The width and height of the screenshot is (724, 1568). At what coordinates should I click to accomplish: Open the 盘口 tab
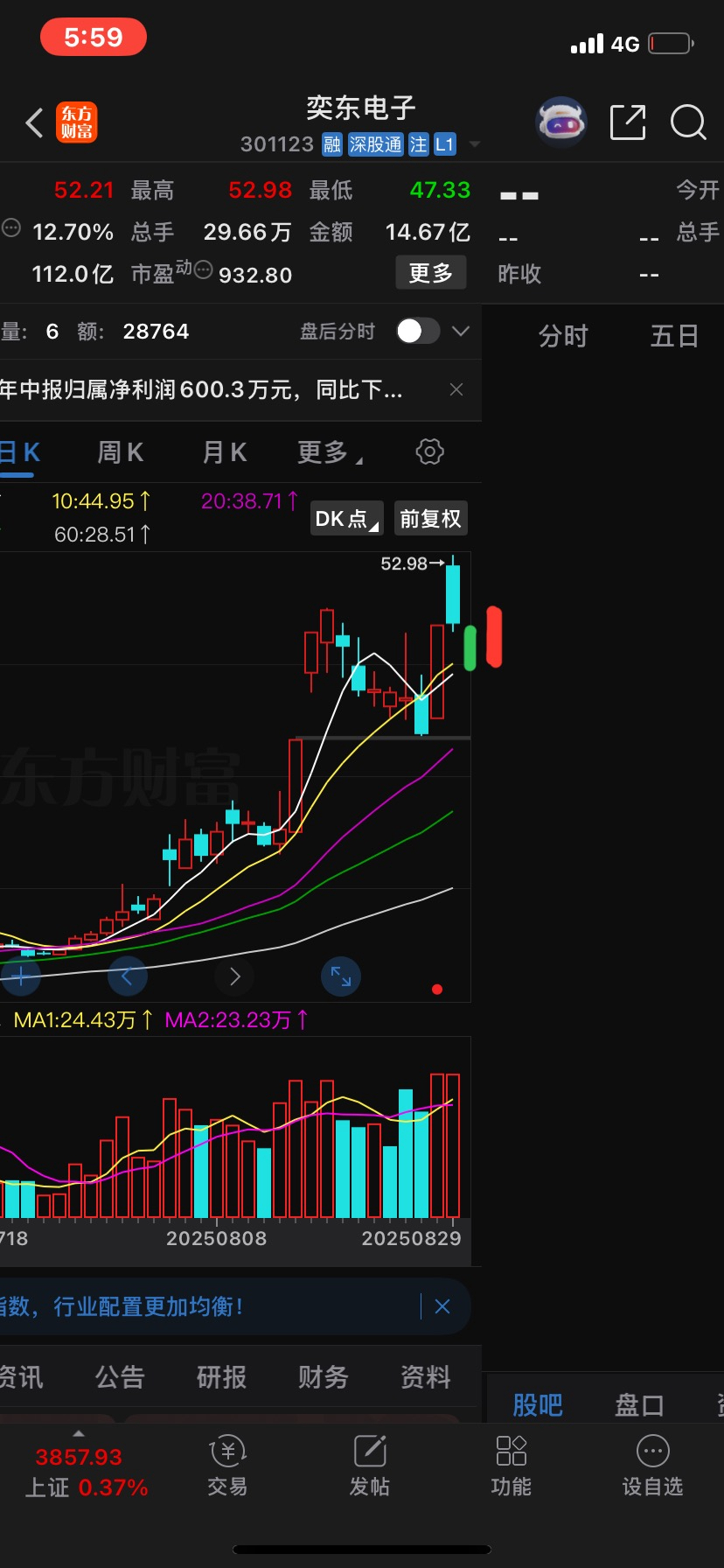click(x=639, y=1405)
